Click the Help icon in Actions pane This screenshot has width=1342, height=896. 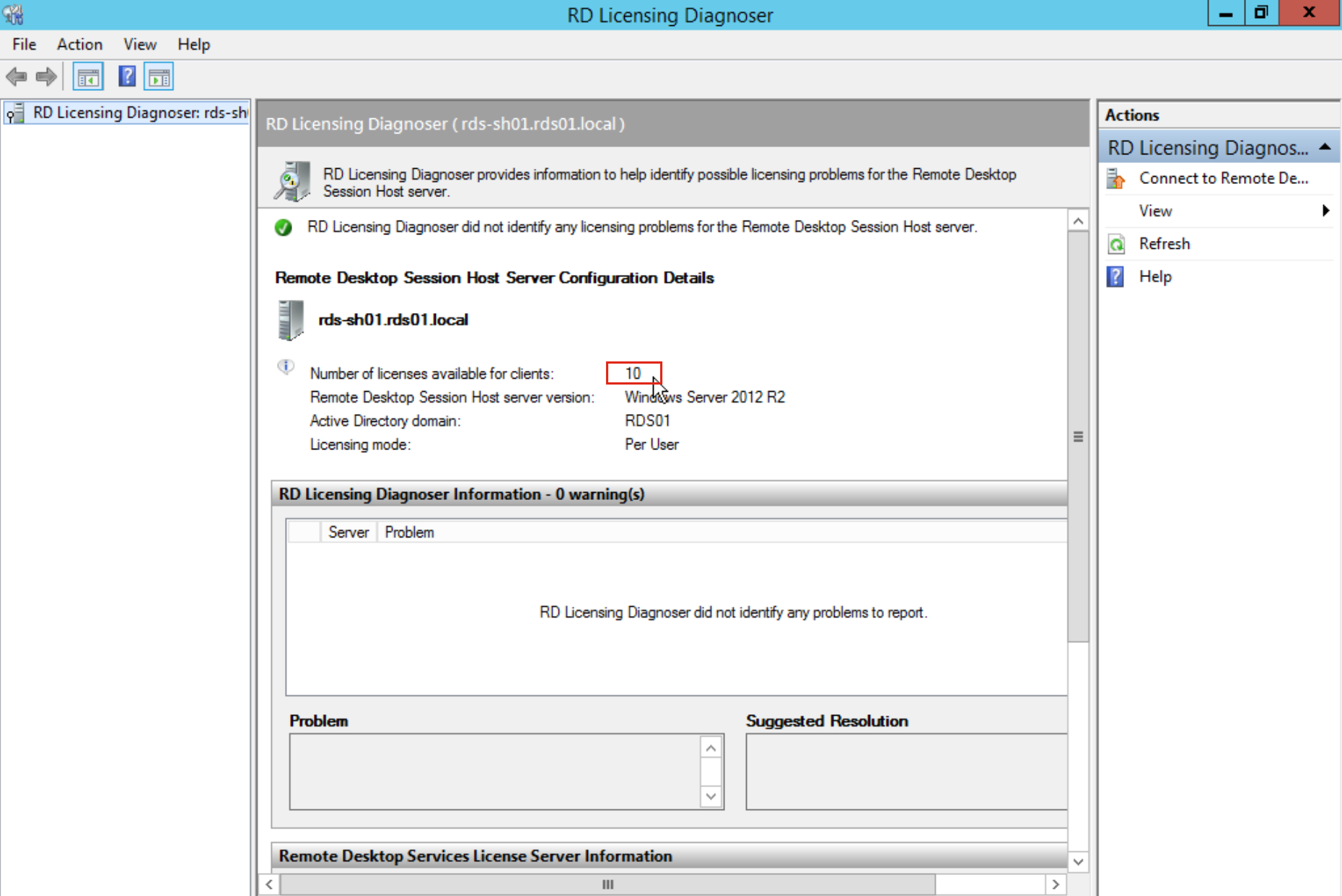click(1115, 276)
